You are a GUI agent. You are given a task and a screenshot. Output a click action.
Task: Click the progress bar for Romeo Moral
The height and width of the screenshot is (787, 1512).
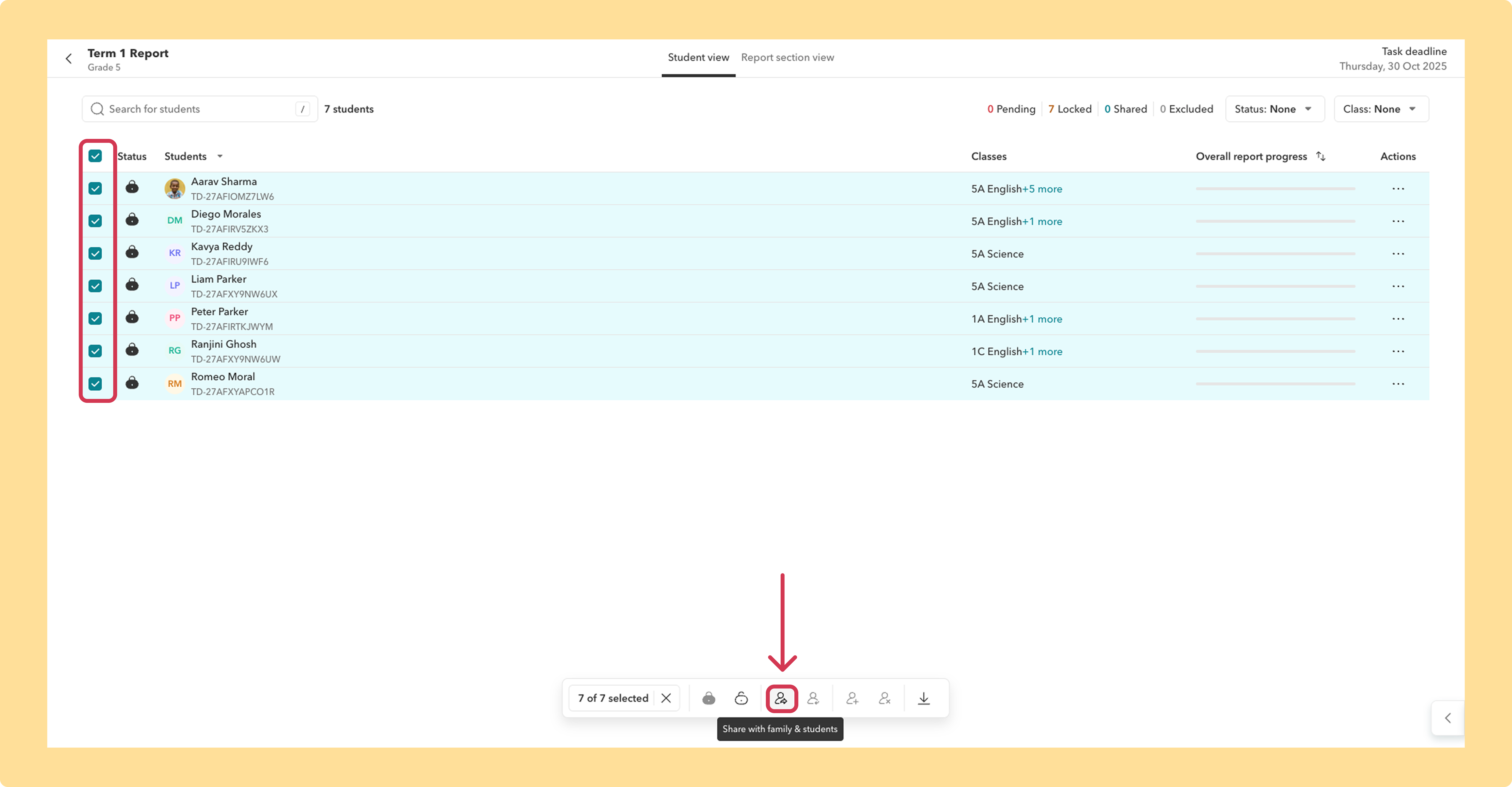pyautogui.click(x=1276, y=384)
